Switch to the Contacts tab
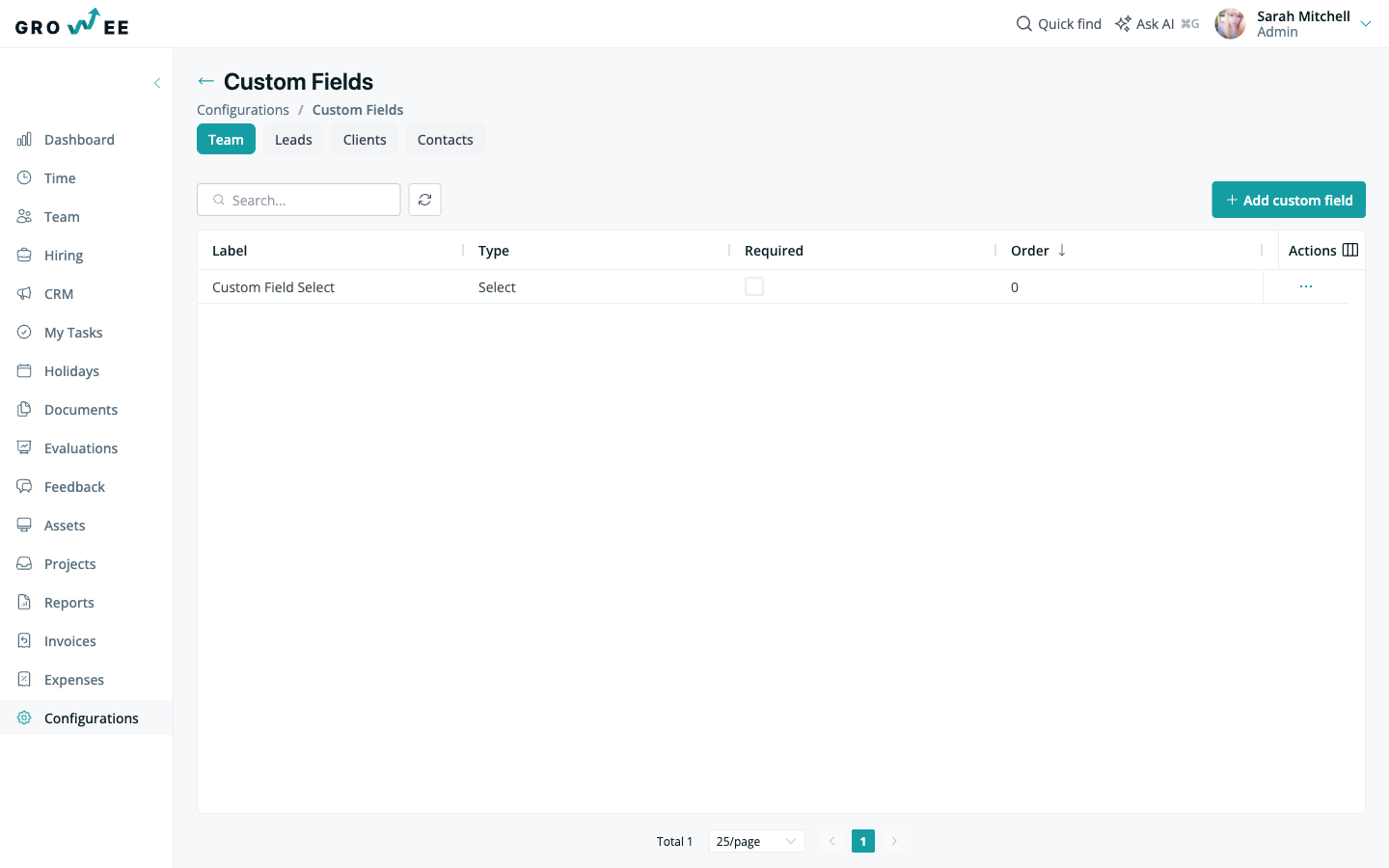The height and width of the screenshot is (868, 1389). coord(446,139)
